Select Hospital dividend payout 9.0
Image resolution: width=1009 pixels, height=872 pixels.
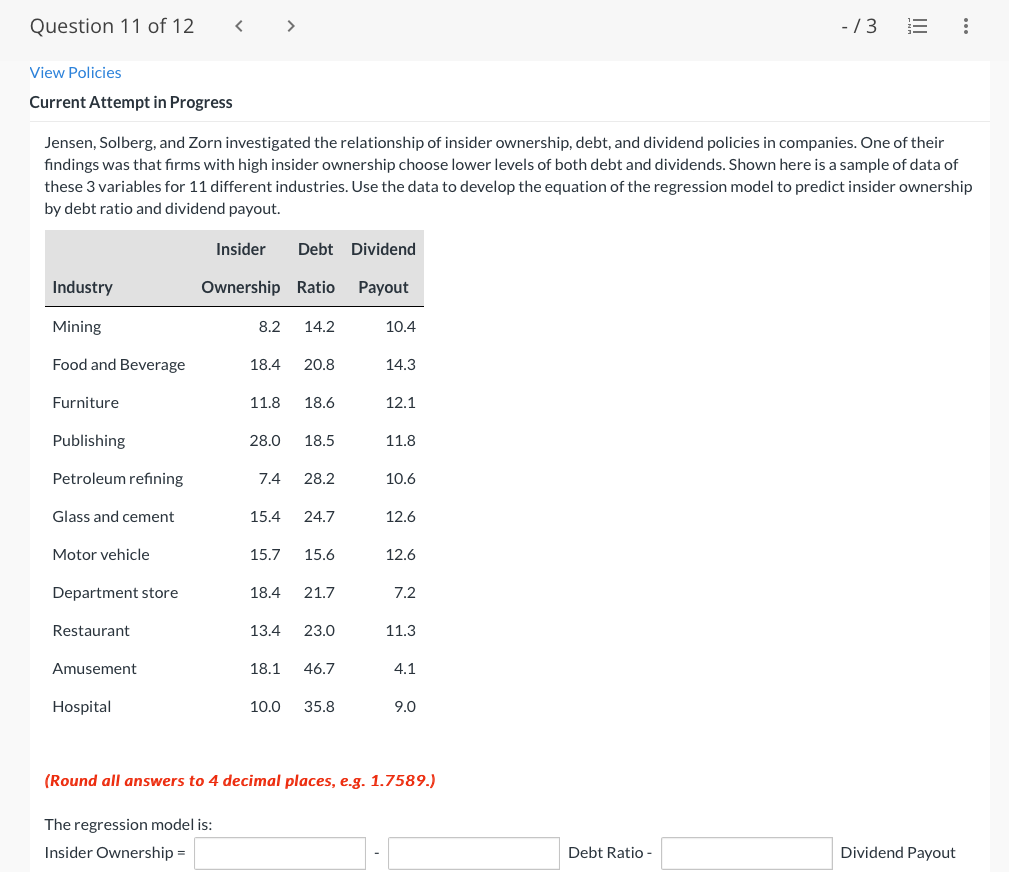pyautogui.click(x=405, y=706)
